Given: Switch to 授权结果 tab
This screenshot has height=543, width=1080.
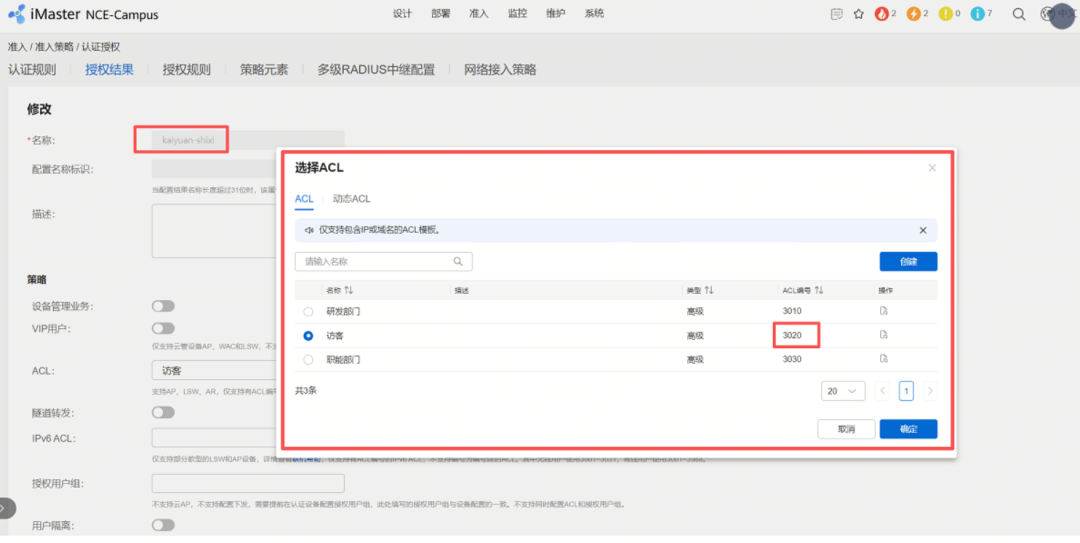Looking at the screenshot, I should (x=110, y=70).
